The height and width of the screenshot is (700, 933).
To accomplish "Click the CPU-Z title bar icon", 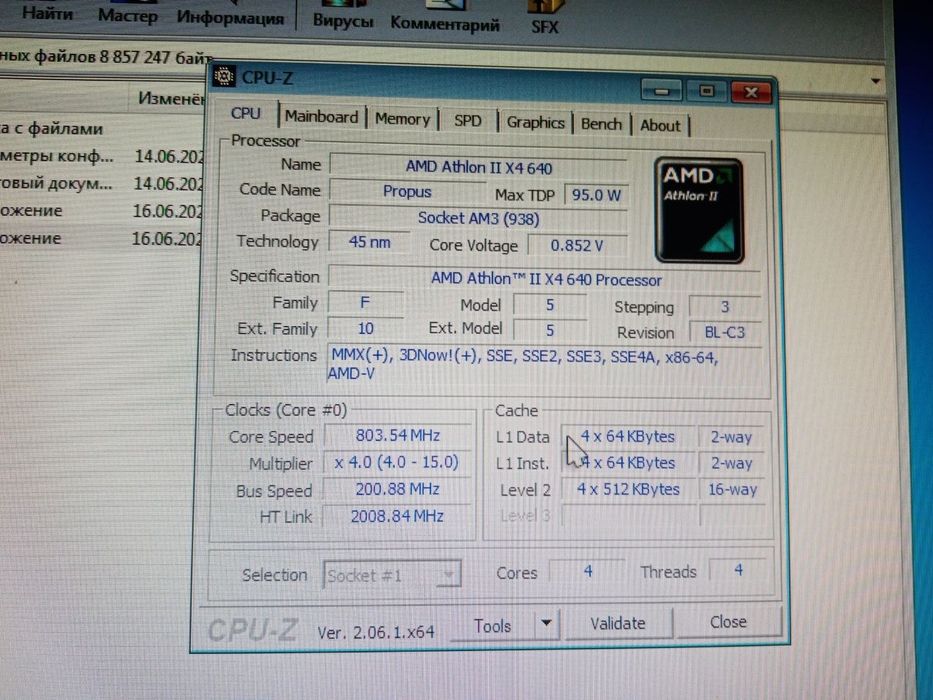I will pos(224,77).
